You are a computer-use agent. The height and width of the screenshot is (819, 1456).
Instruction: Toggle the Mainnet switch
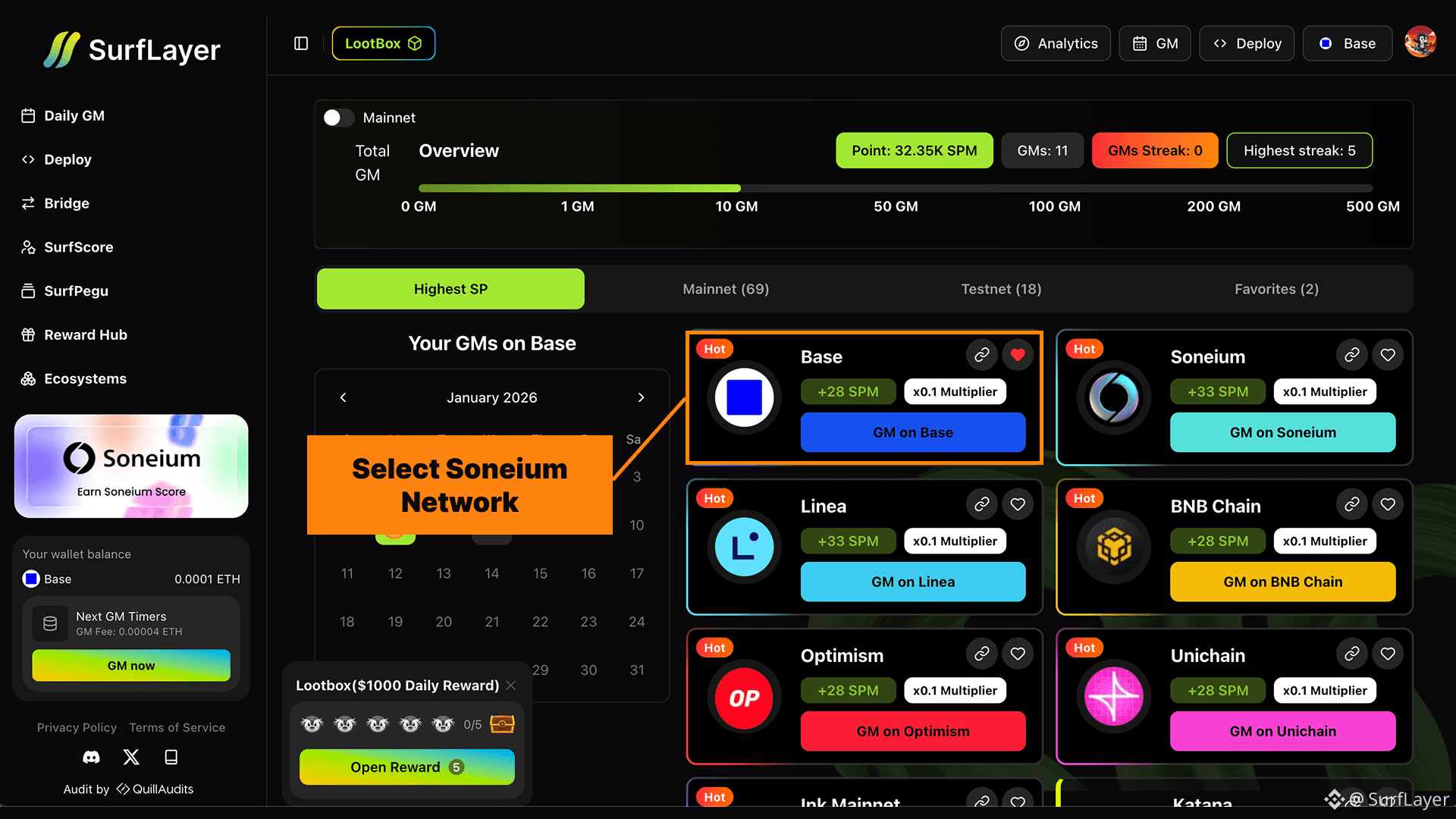coord(338,118)
